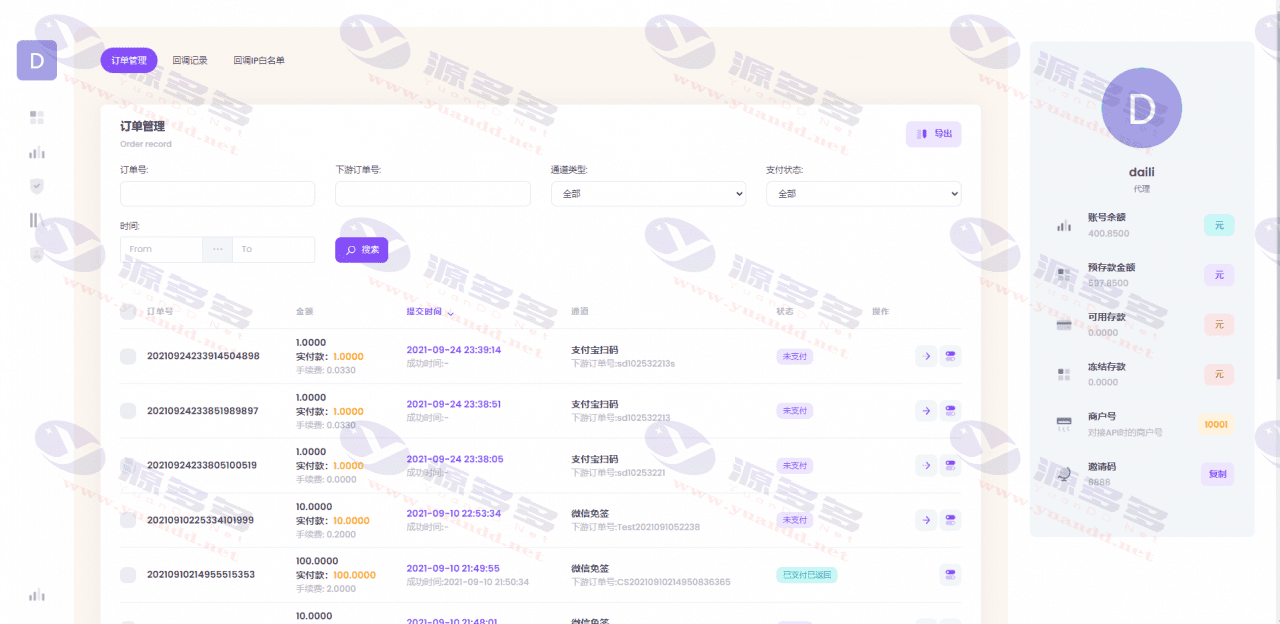Viewport: 1280px width, 624px height.
Task: Switch to the 回调IP白名单 tab
Action: 259,60
